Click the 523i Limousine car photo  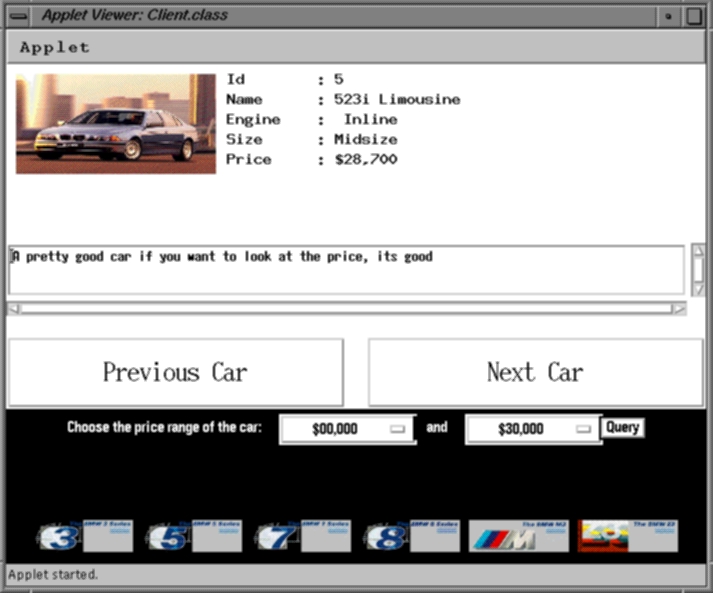116,124
